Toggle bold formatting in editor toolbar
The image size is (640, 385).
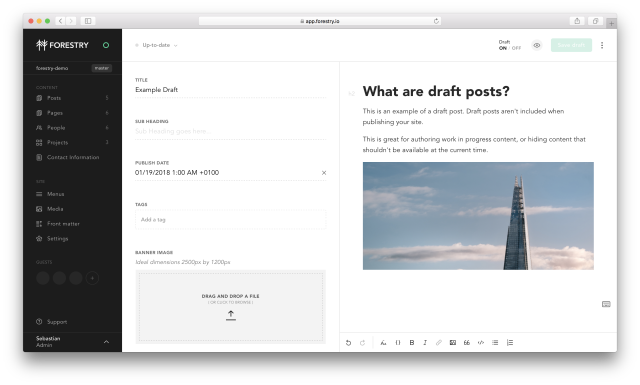point(412,343)
